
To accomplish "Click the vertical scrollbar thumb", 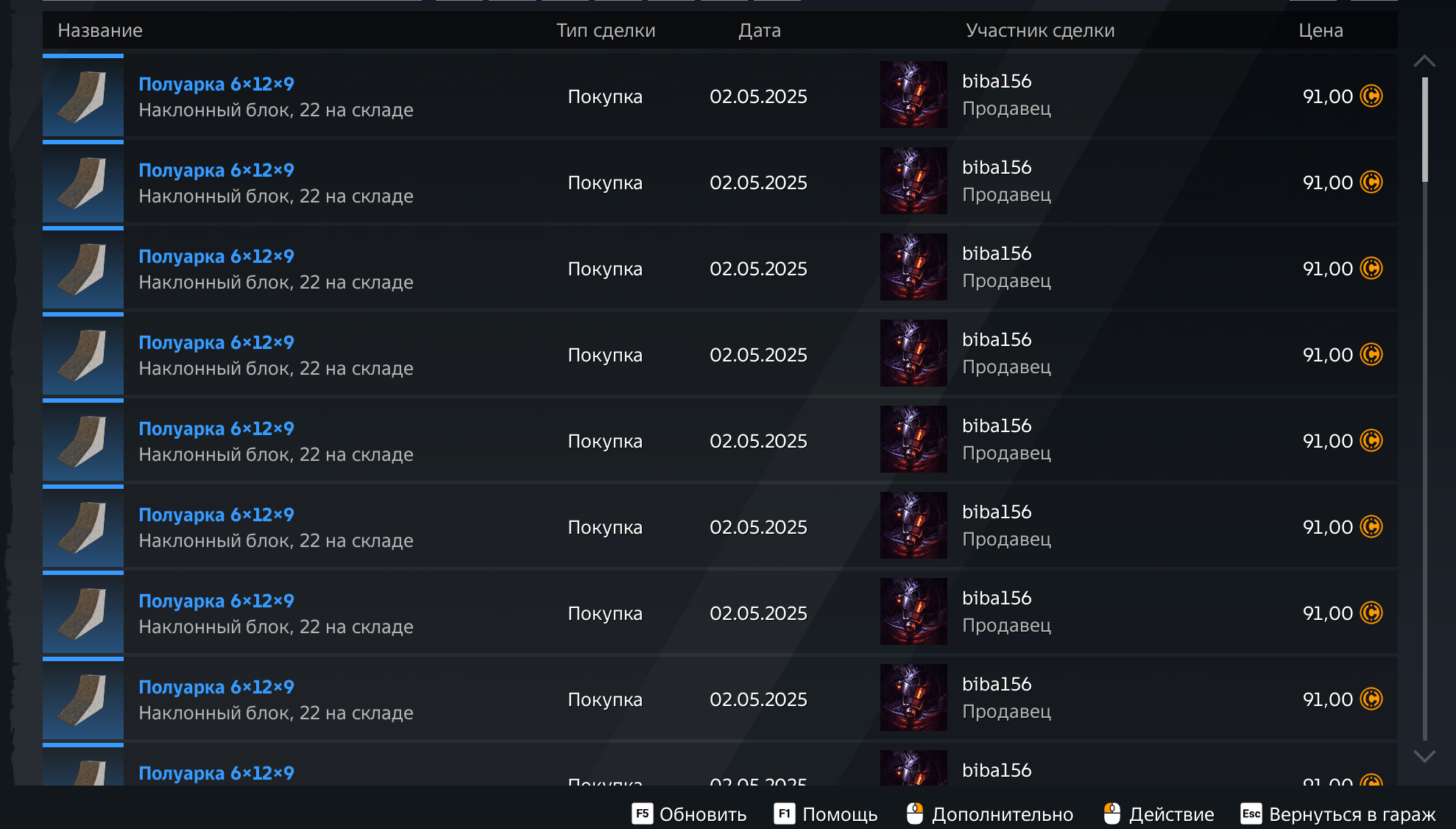I will [x=1425, y=130].
